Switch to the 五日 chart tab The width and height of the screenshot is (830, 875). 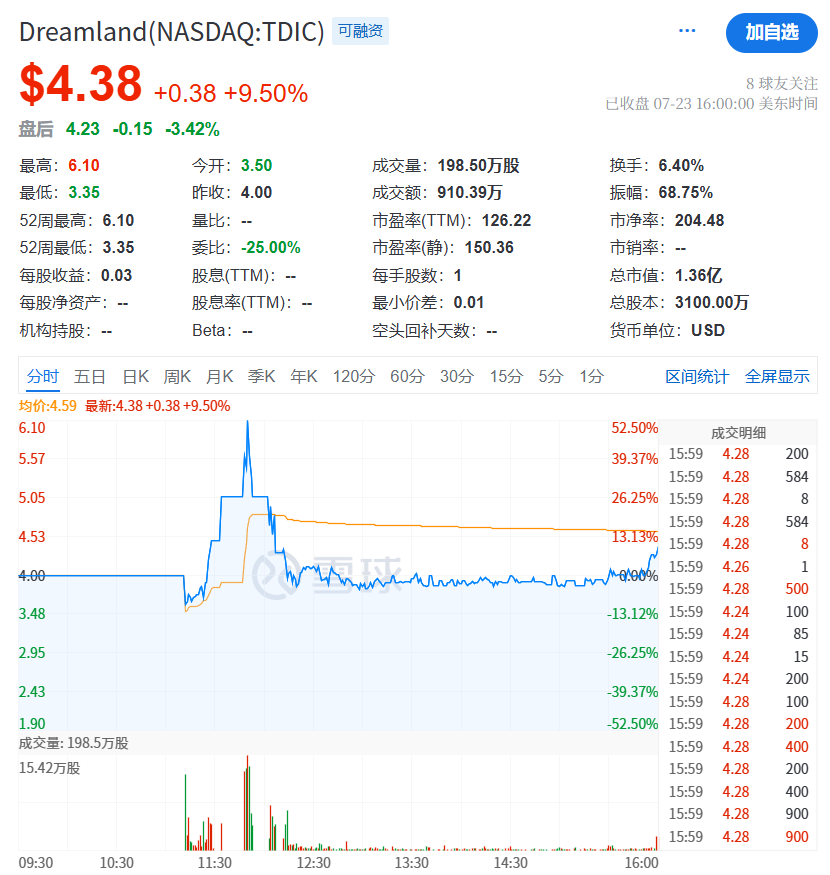(90, 376)
